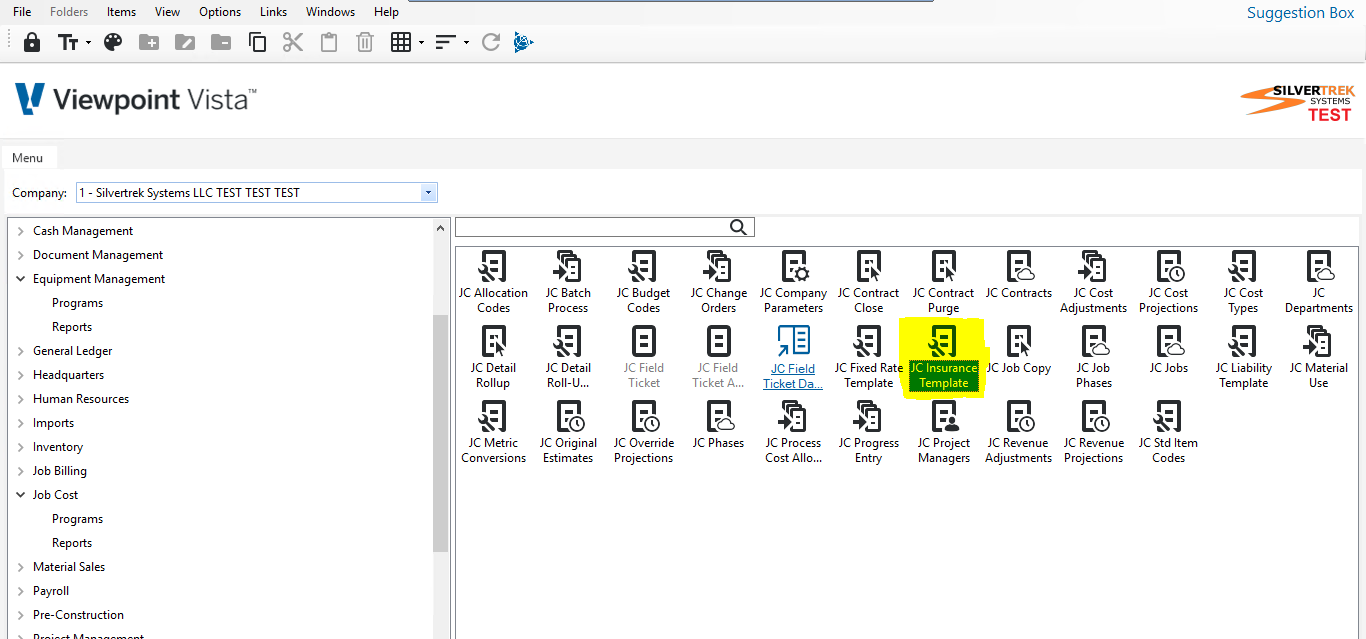Expand the Cash Management folder
Screen dimensions: 1366x639
coord(21,231)
